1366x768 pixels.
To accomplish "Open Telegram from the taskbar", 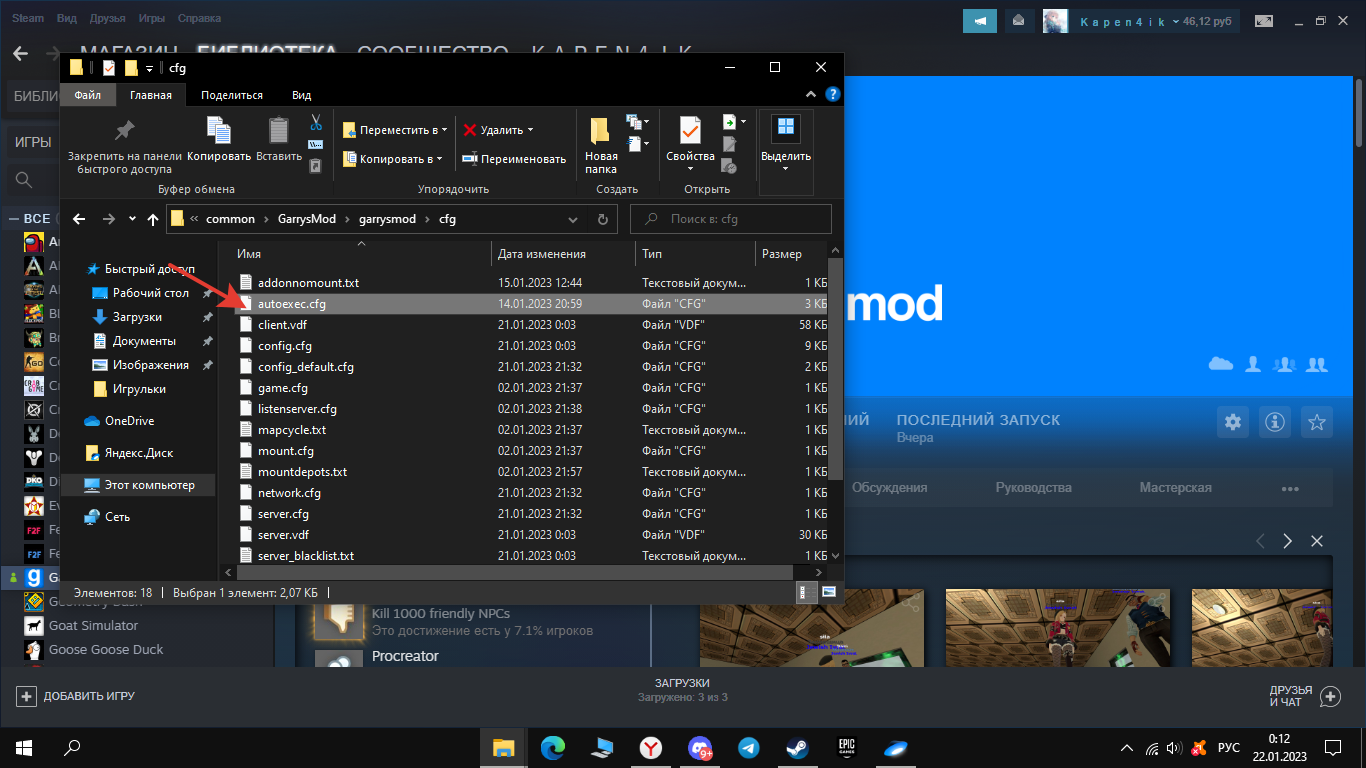I will [x=748, y=747].
